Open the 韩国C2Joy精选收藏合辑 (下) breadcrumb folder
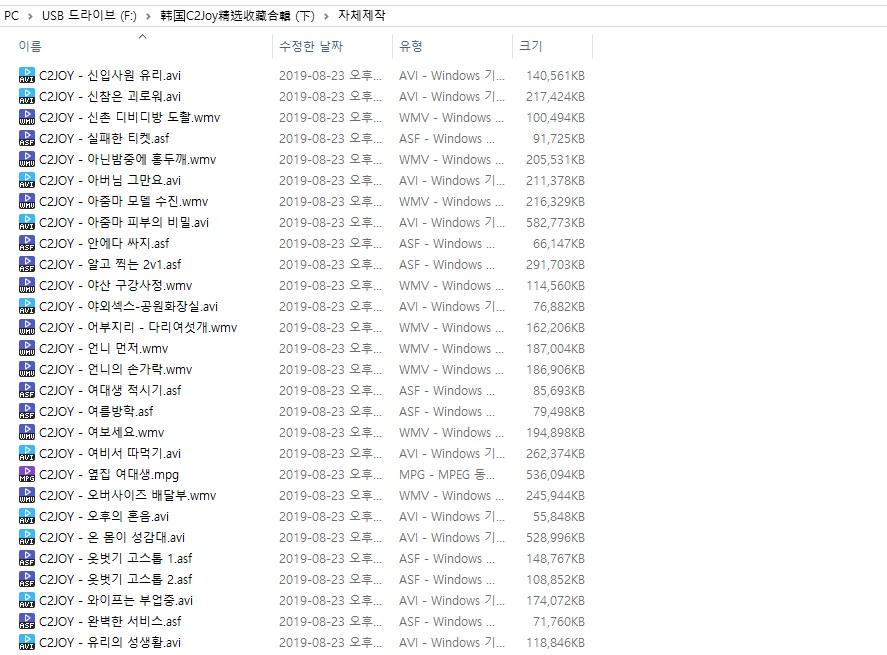The image size is (887, 655). tap(237, 16)
